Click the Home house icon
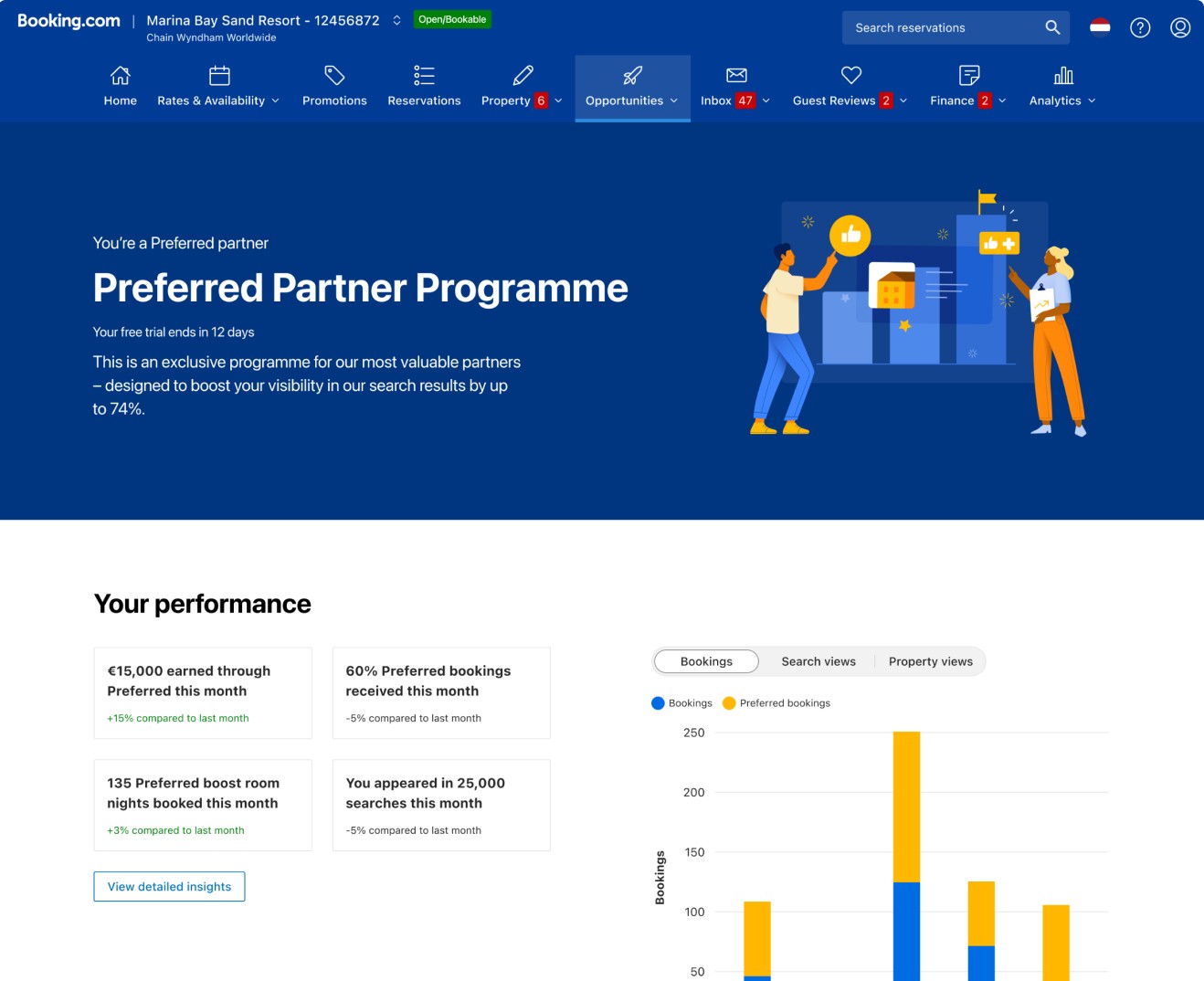1204x981 pixels. pyautogui.click(x=120, y=75)
